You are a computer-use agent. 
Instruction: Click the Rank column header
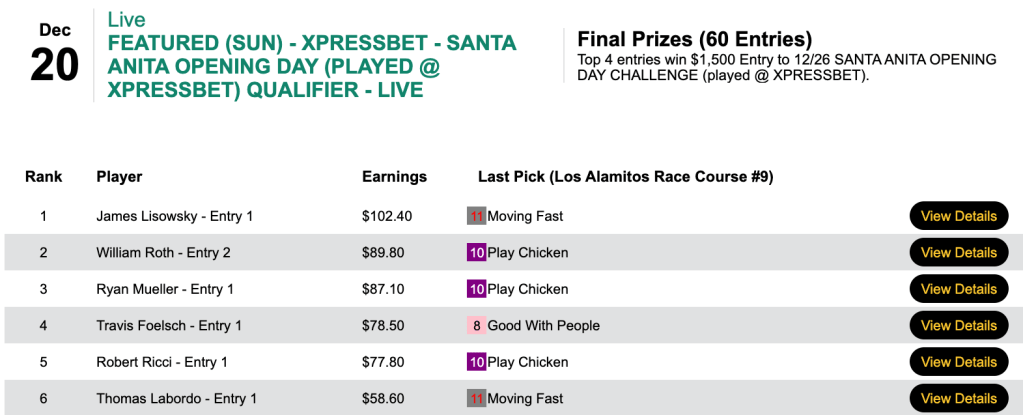tap(44, 177)
